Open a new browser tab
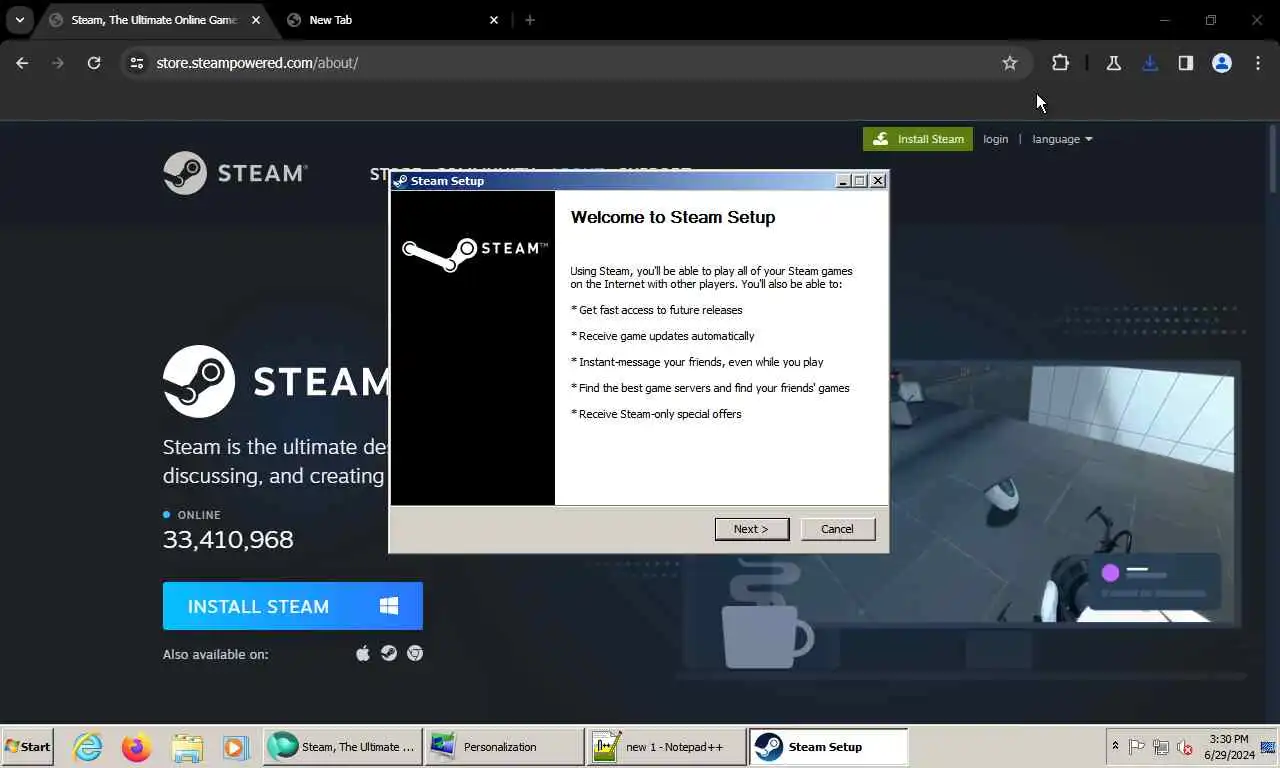 pyautogui.click(x=530, y=20)
